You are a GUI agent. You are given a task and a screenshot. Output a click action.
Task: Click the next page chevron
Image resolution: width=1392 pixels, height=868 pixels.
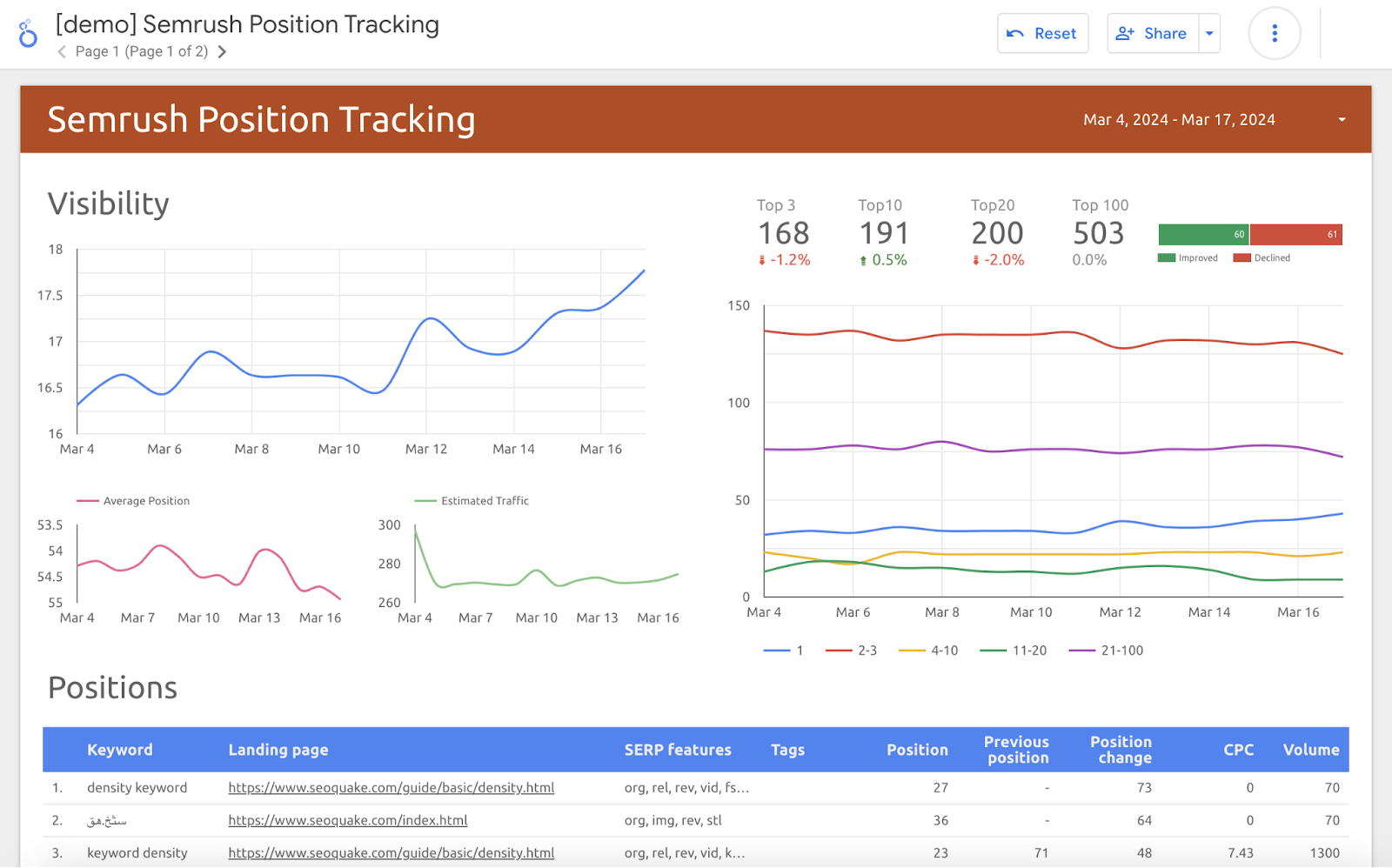pyautogui.click(x=223, y=51)
